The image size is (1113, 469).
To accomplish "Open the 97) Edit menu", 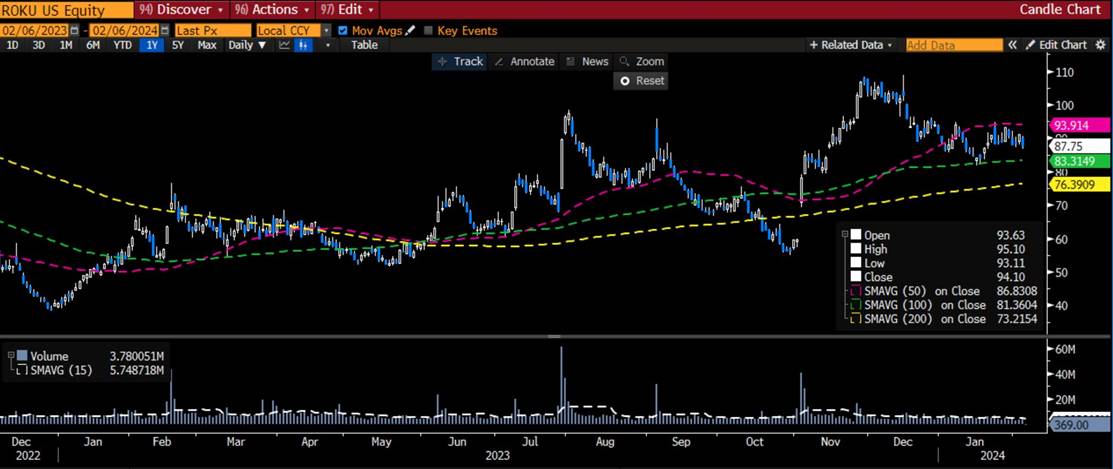I will (348, 9).
